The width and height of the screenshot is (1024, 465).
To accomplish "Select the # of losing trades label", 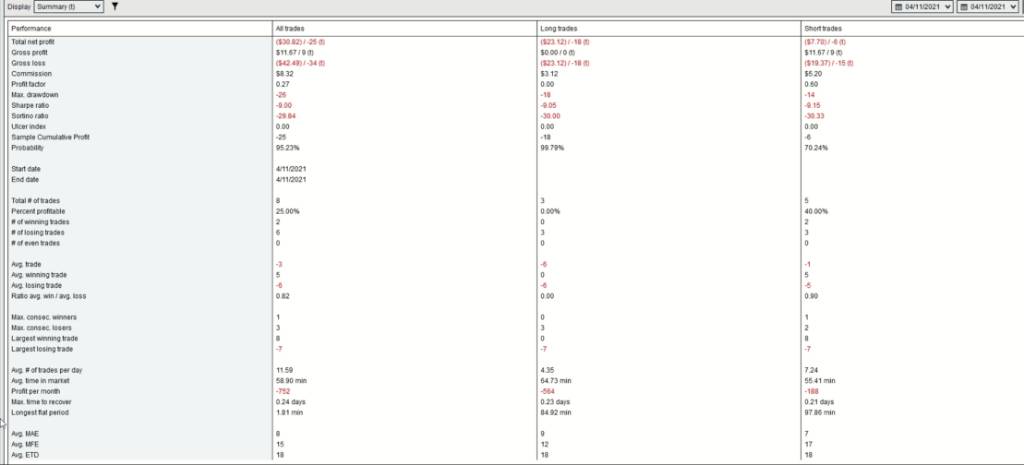I will (38, 232).
